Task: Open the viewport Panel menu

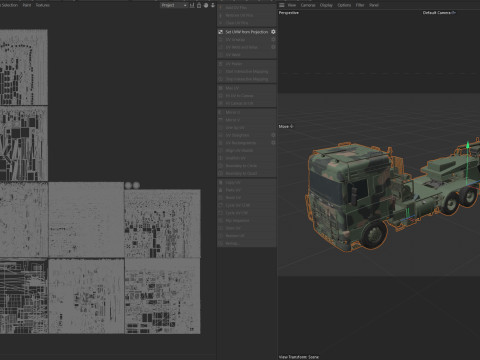Action: [x=374, y=5]
